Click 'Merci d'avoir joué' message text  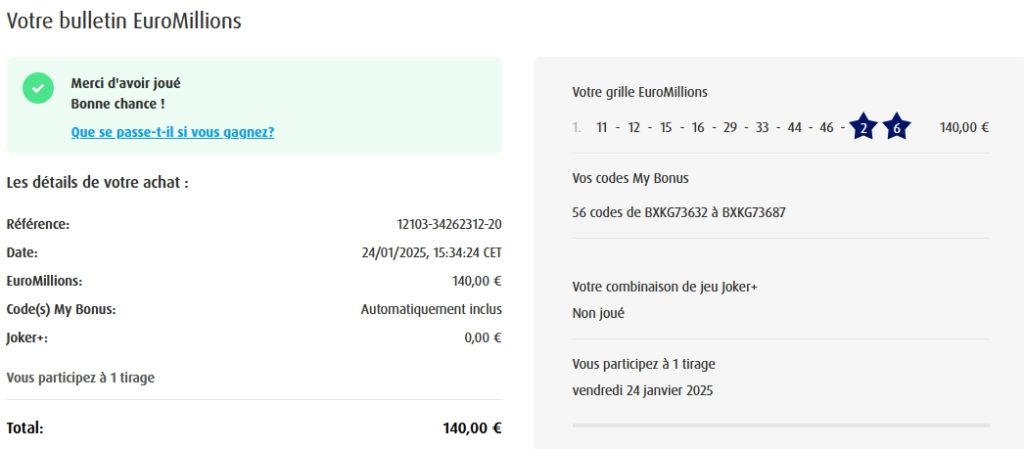point(126,83)
